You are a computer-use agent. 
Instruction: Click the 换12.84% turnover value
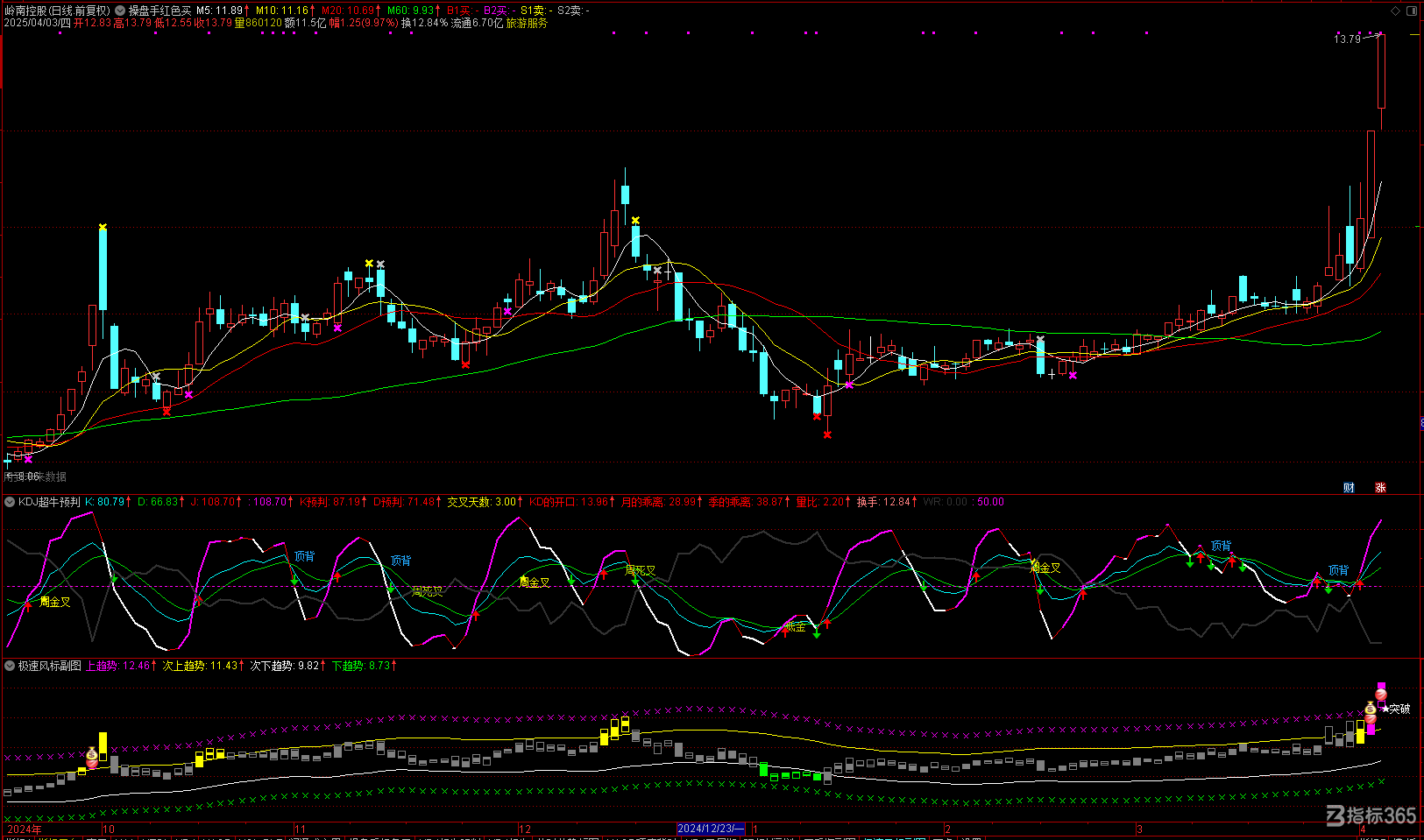click(424, 23)
